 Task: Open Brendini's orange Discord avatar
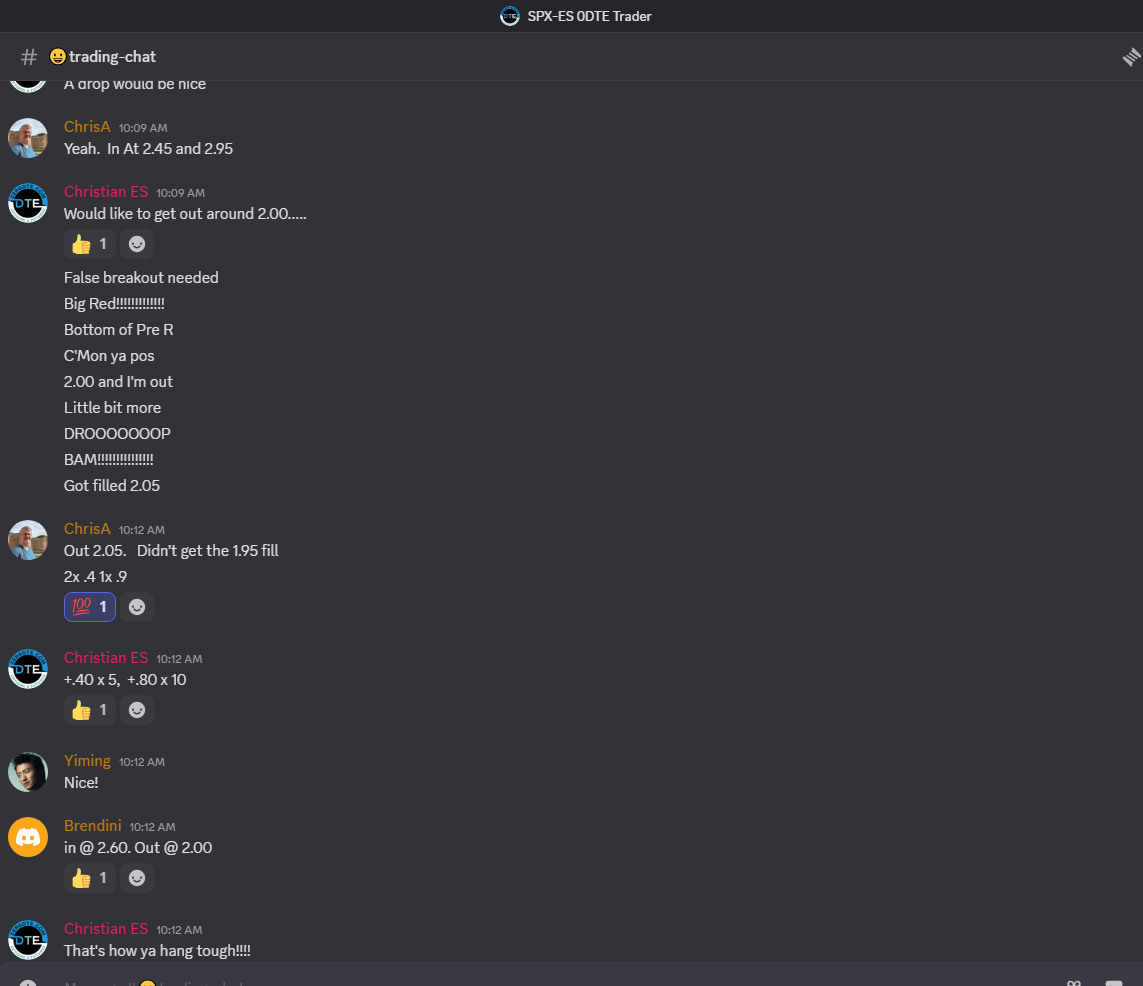[28, 837]
